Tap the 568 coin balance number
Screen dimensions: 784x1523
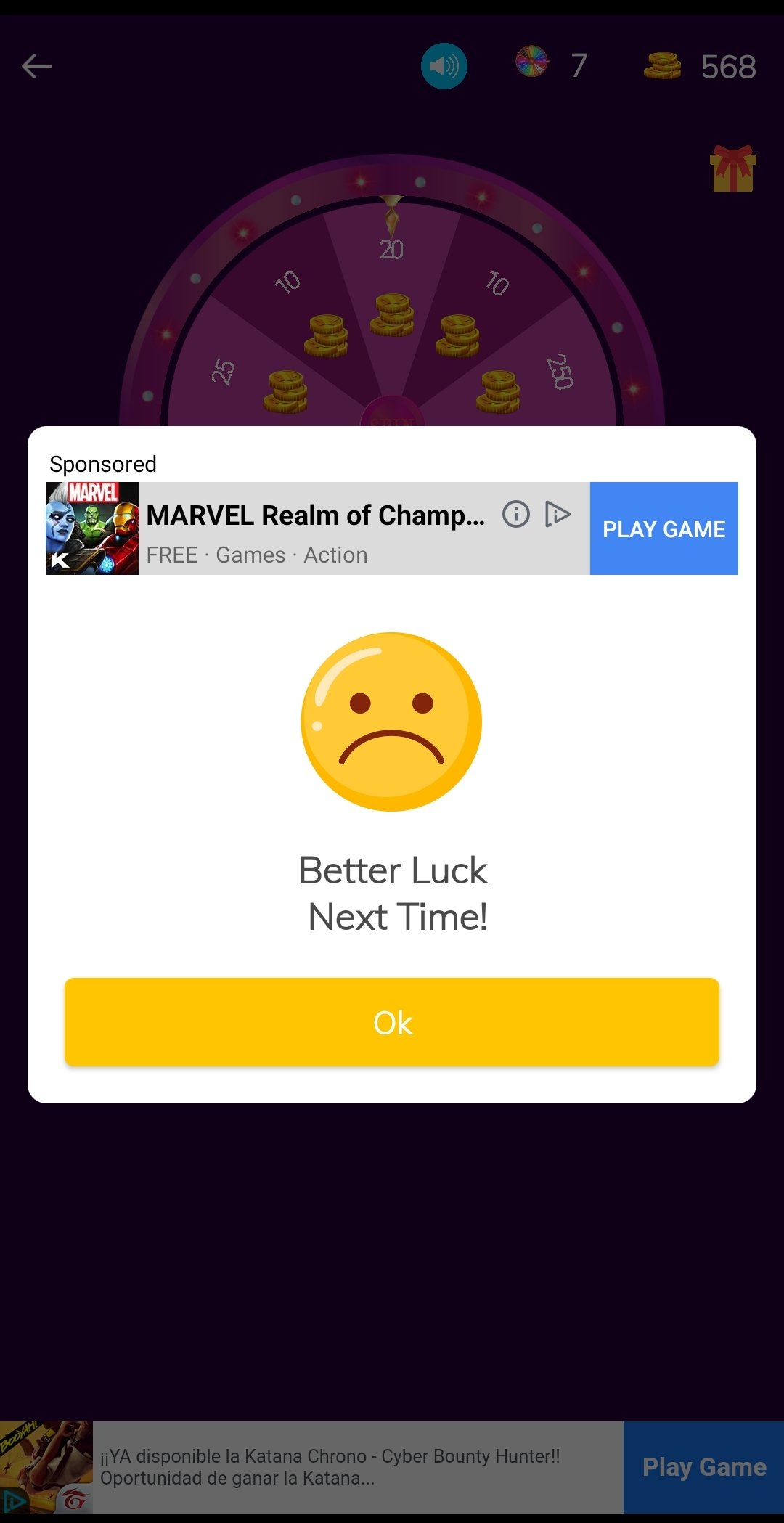[x=728, y=67]
